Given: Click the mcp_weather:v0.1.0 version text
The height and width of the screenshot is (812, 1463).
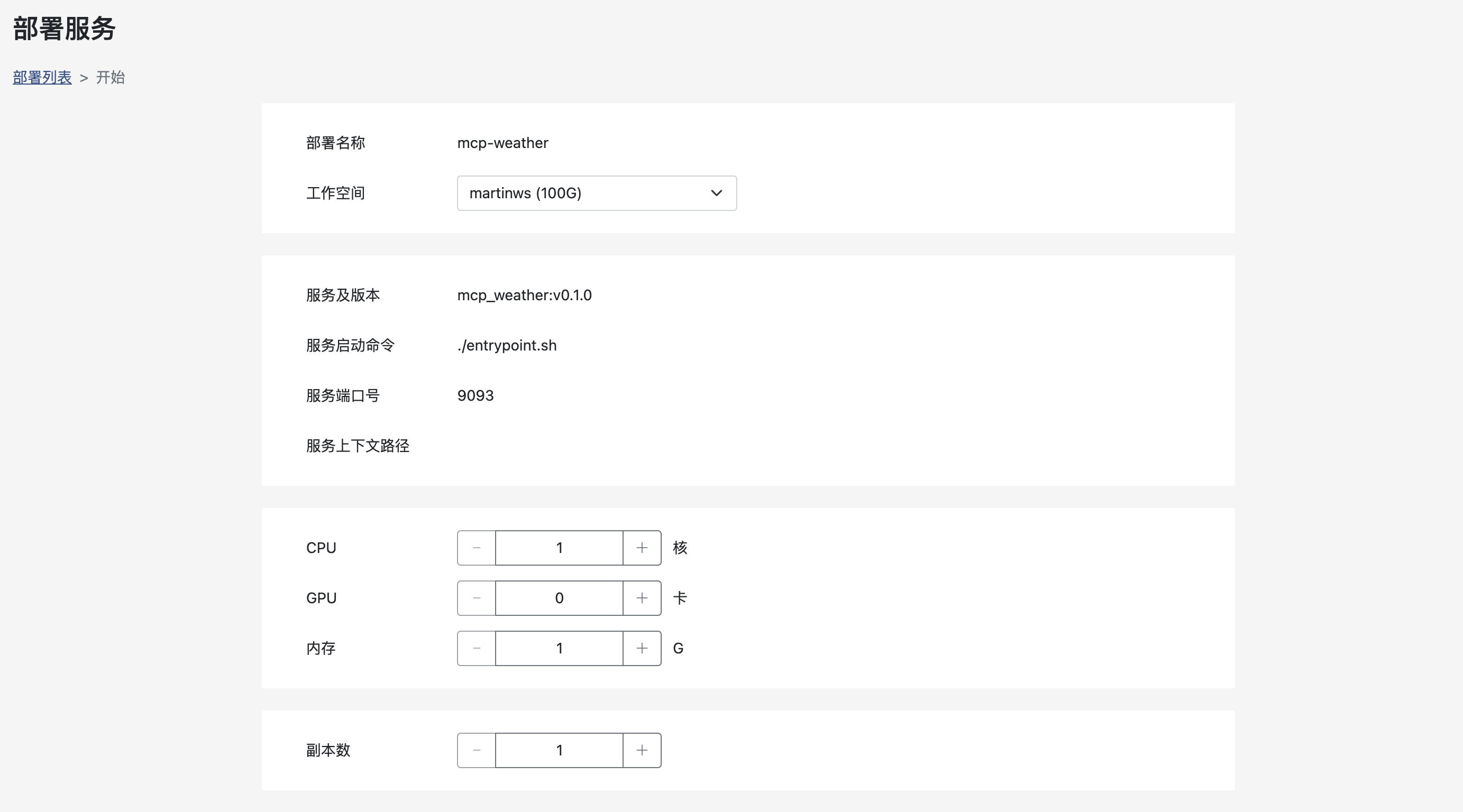Looking at the screenshot, I should [x=524, y=296].
